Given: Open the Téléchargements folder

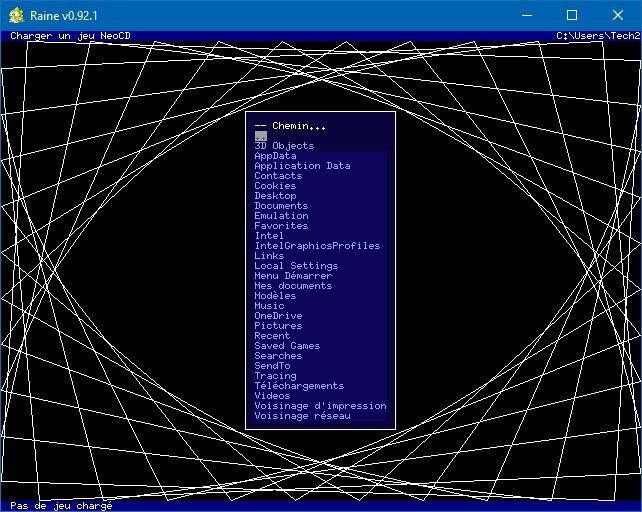Looking at the screenshot, I should (x=299, y=386).
